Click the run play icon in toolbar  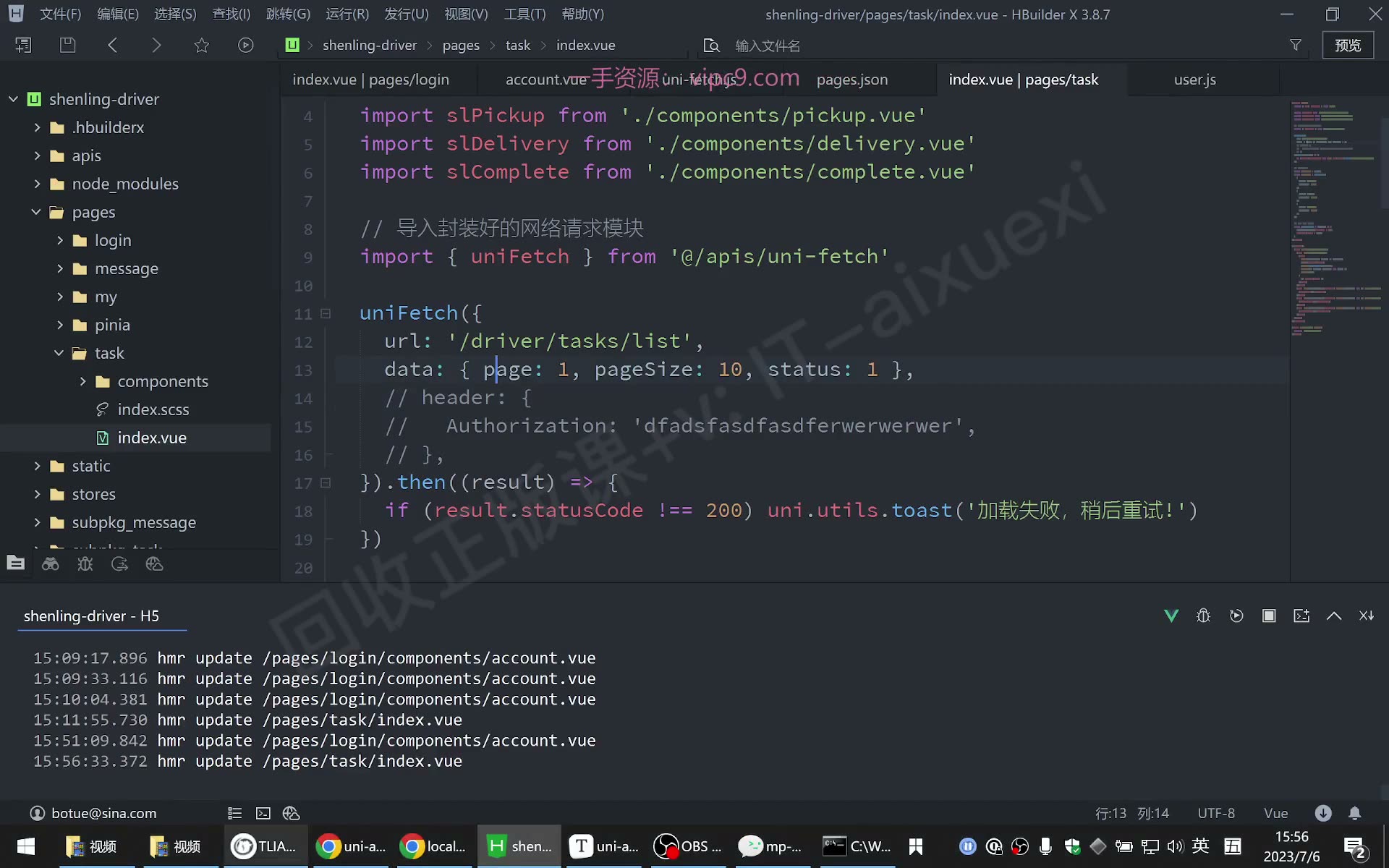[x=246, y=45]
